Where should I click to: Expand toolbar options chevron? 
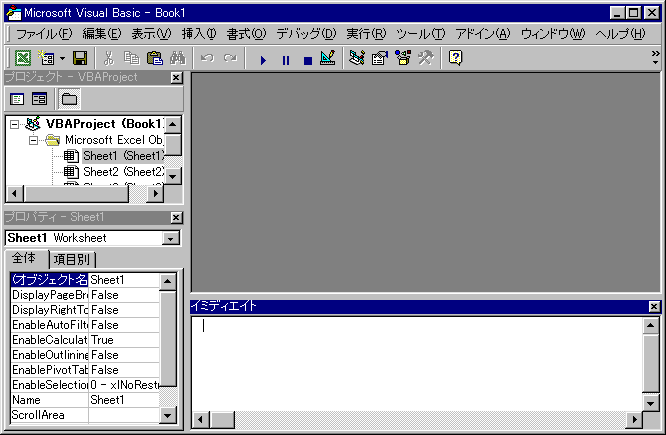point(656,57)
